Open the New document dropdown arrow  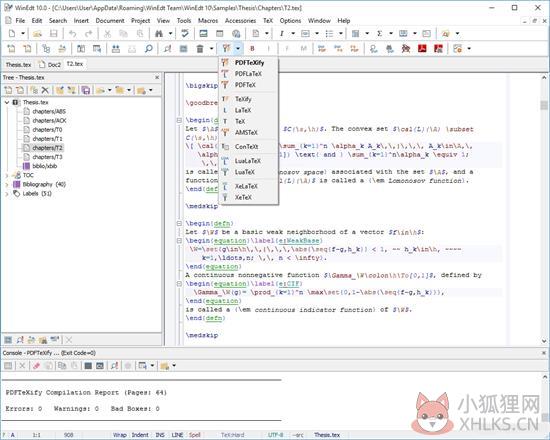point(23,34)
